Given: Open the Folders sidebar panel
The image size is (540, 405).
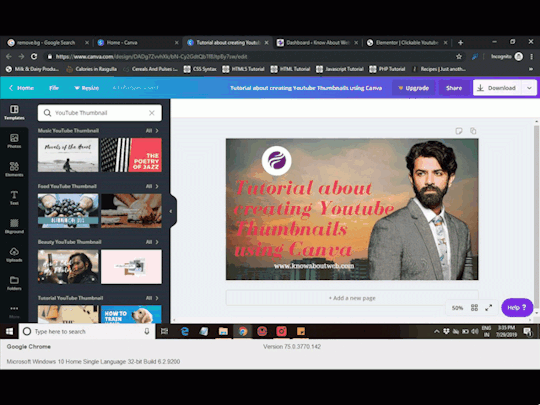Looking at the screenshot, I should [14, 283].
